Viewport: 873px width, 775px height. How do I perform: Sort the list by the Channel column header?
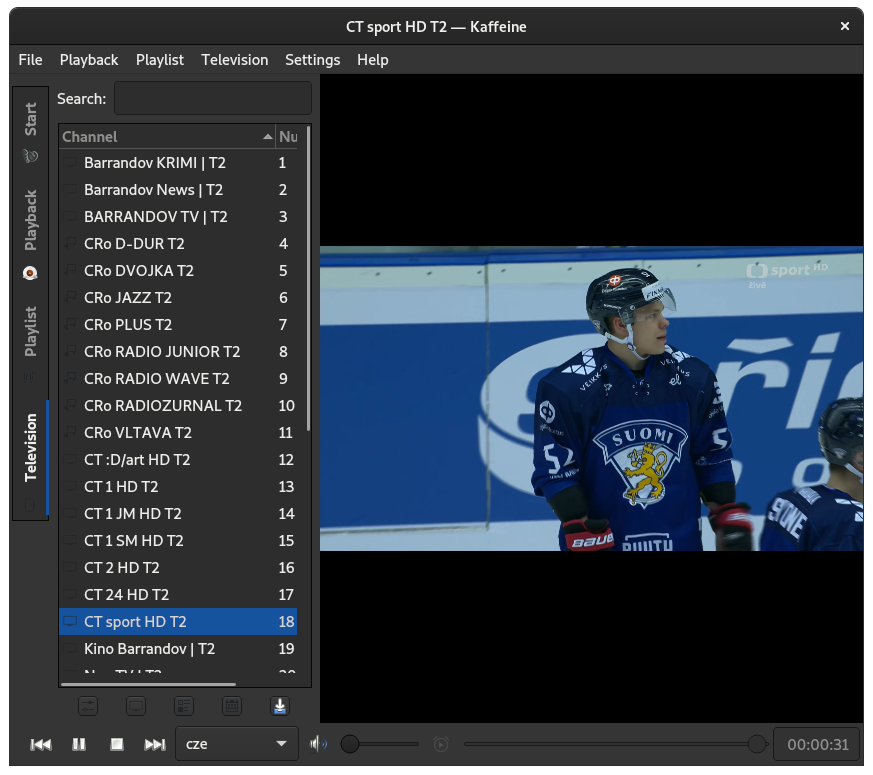[167, 137]
